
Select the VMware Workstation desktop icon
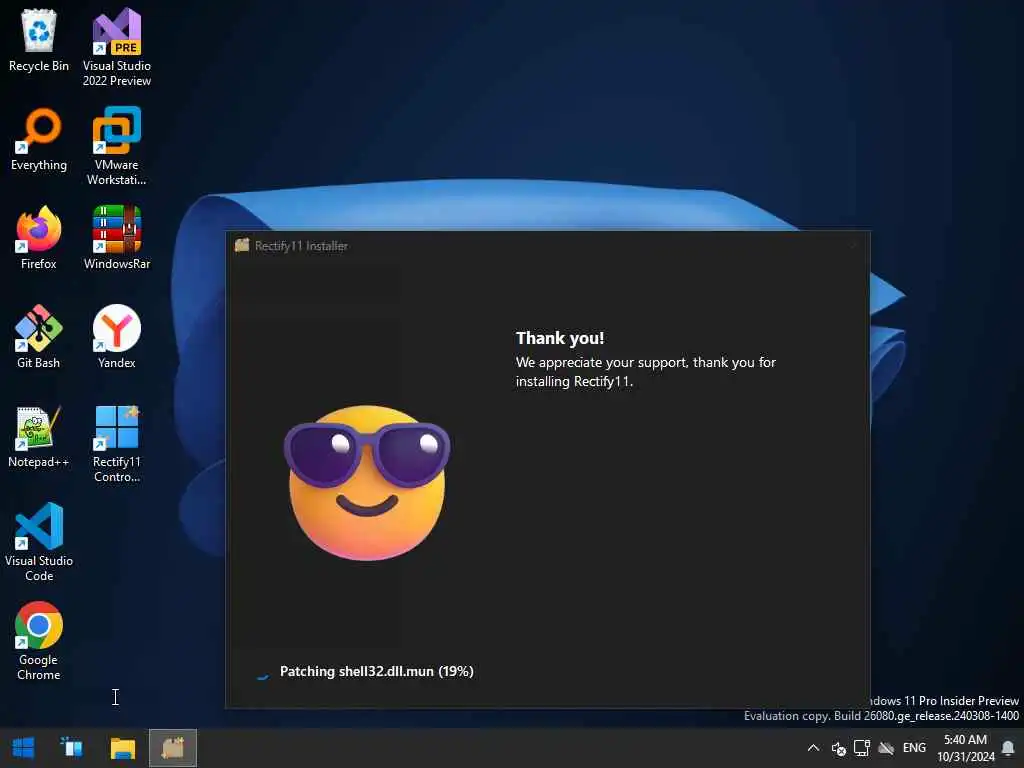pyautogui.click(x=117, y=146)
